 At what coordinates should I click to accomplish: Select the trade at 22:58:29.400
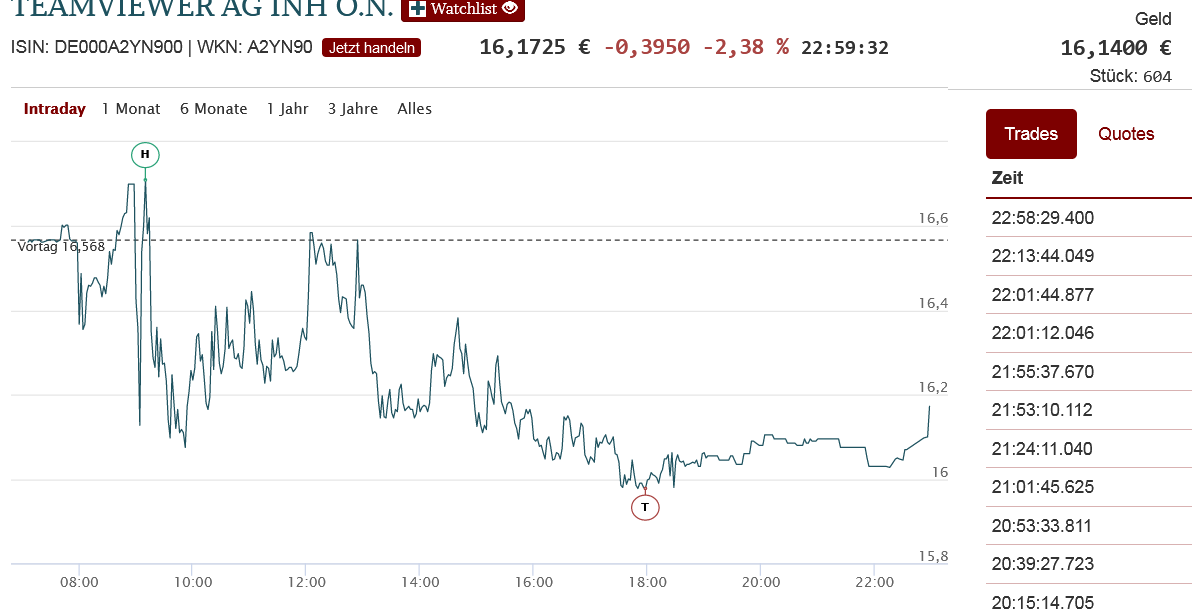[1042, 218]
